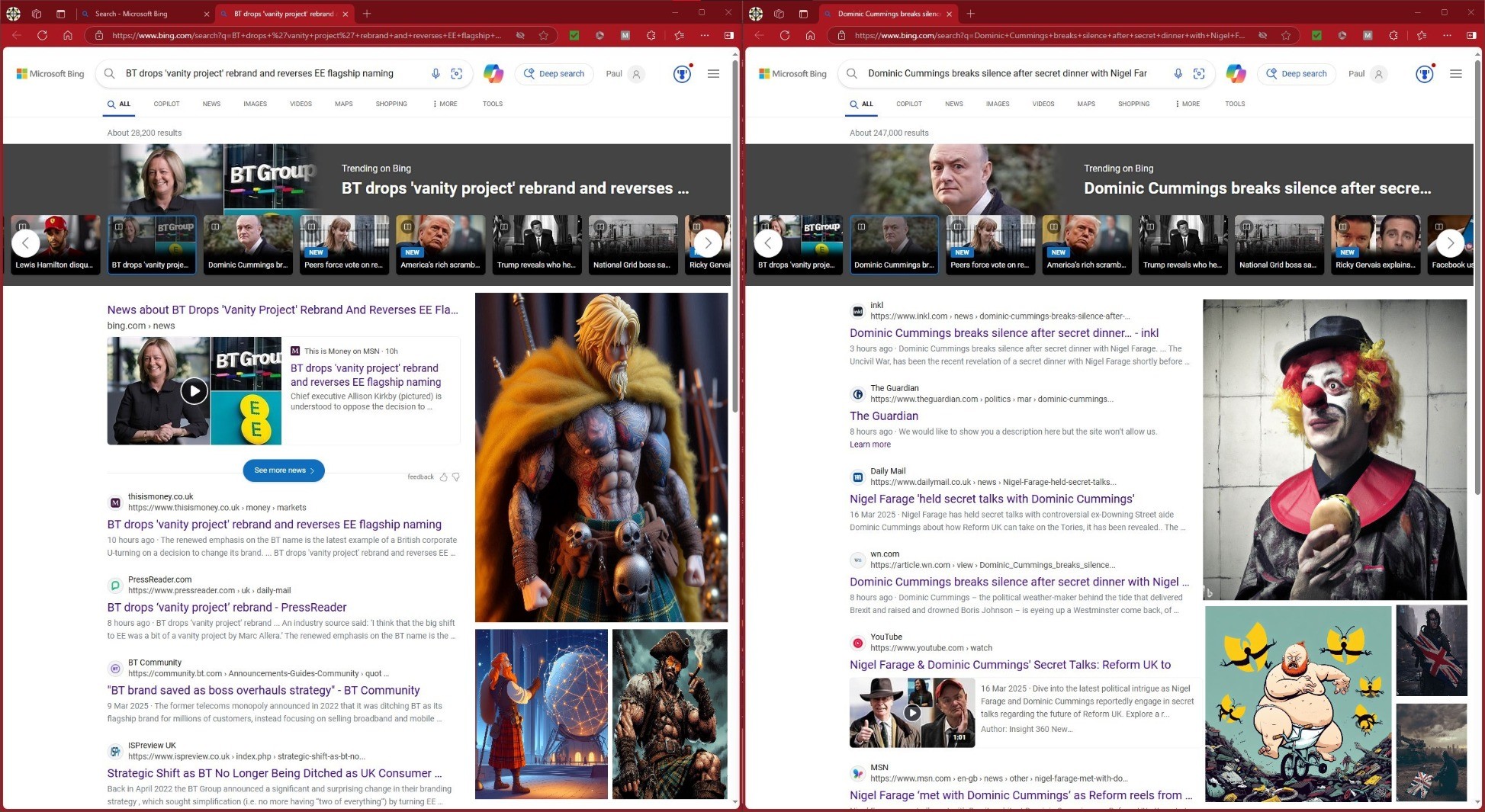1485x812 pixels.
Task: Click tracking prevention icon in right window address bar
Action: point(1263,35)
